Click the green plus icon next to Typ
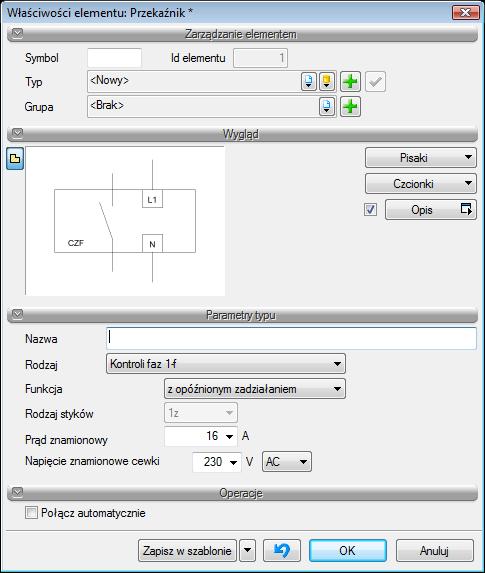The height and width of the screenshot is (573, 485). (350, 81)
